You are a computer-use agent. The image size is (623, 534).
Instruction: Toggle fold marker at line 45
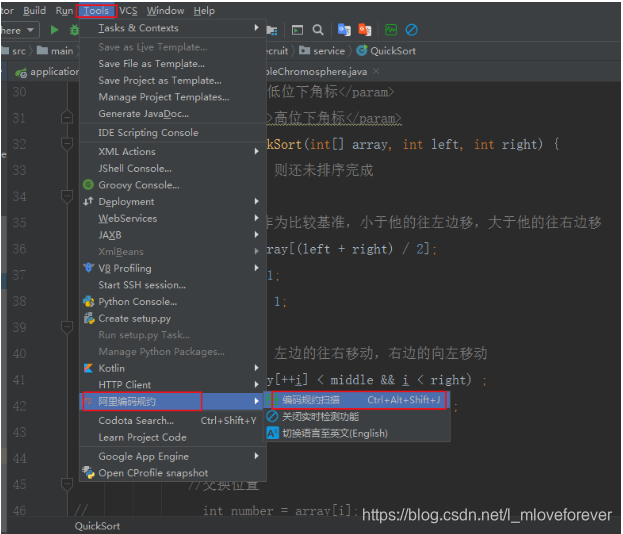[x=67, y=484]
